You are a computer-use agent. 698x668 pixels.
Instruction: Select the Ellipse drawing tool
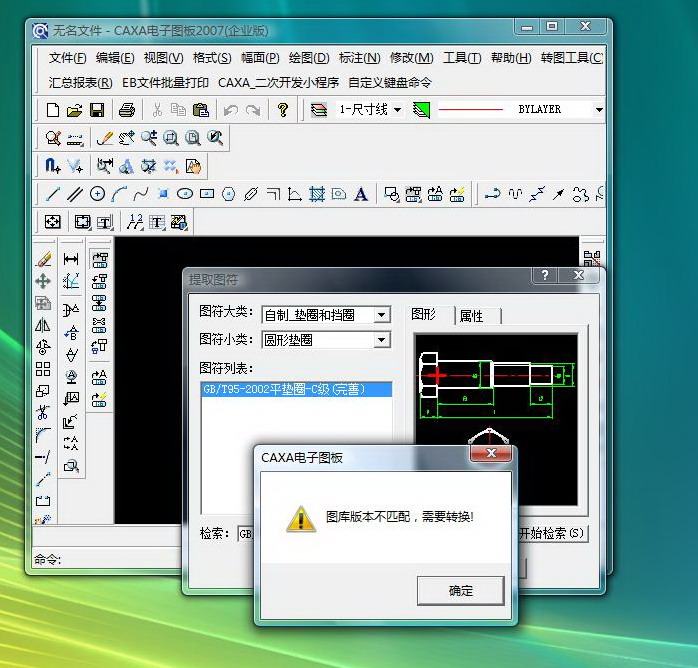185,194
